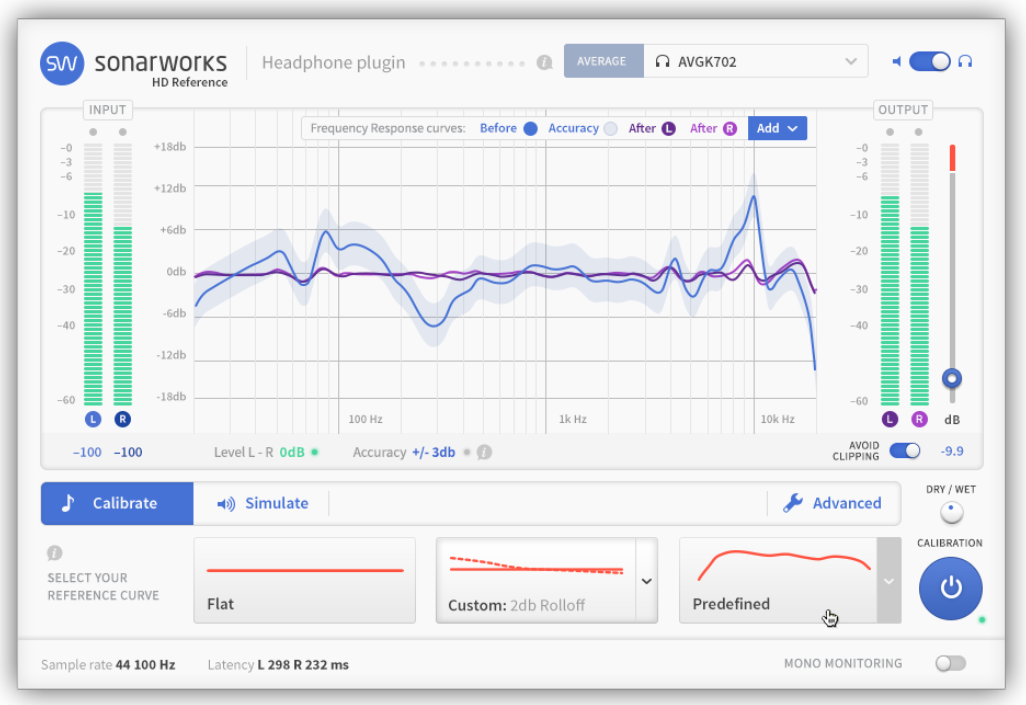
Task: Toggle the Accuracy curve visibility
Action: pyautogui.click(x=610, y=128)
